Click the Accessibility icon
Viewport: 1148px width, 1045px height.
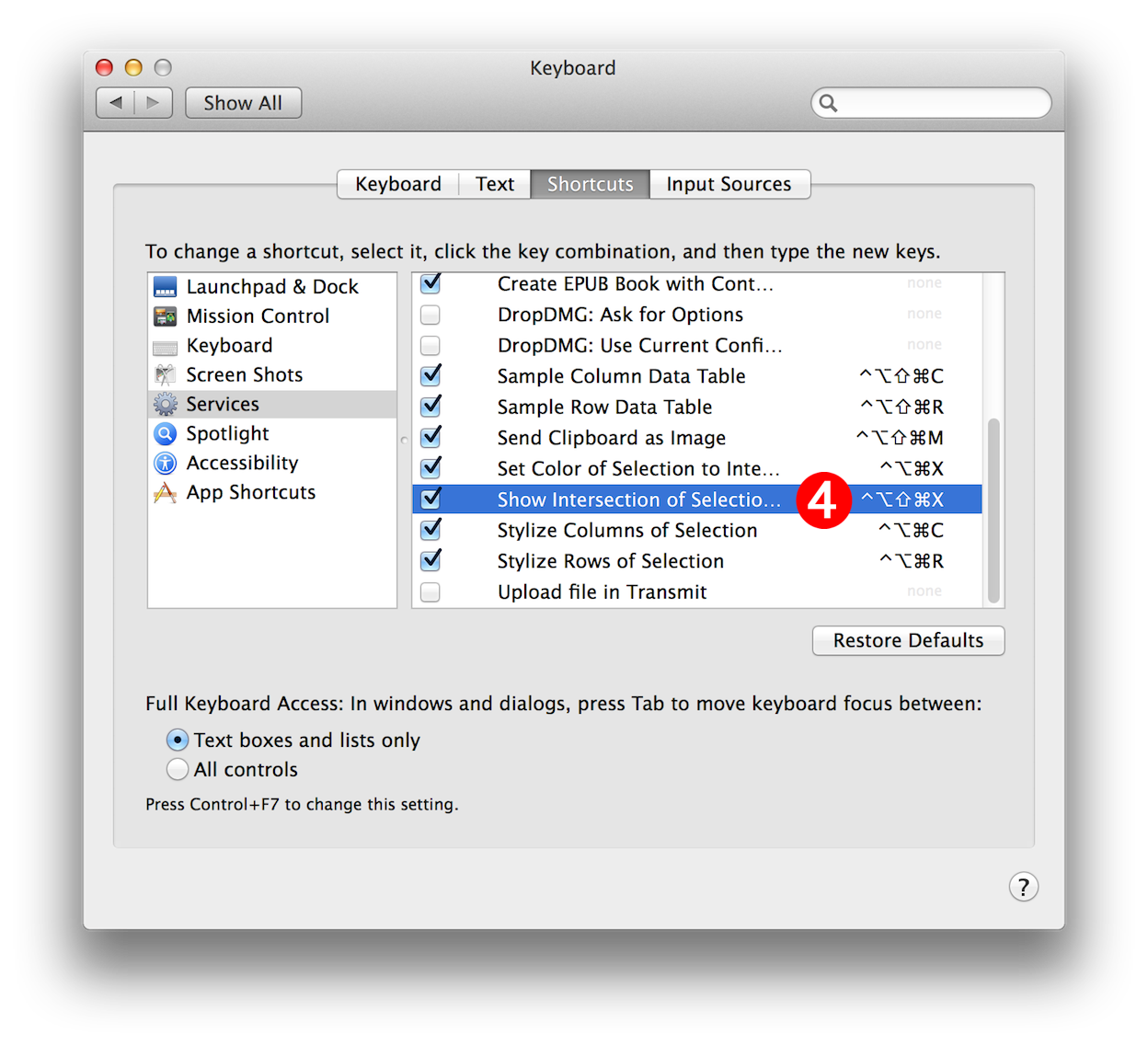click(x=166, y=464)
